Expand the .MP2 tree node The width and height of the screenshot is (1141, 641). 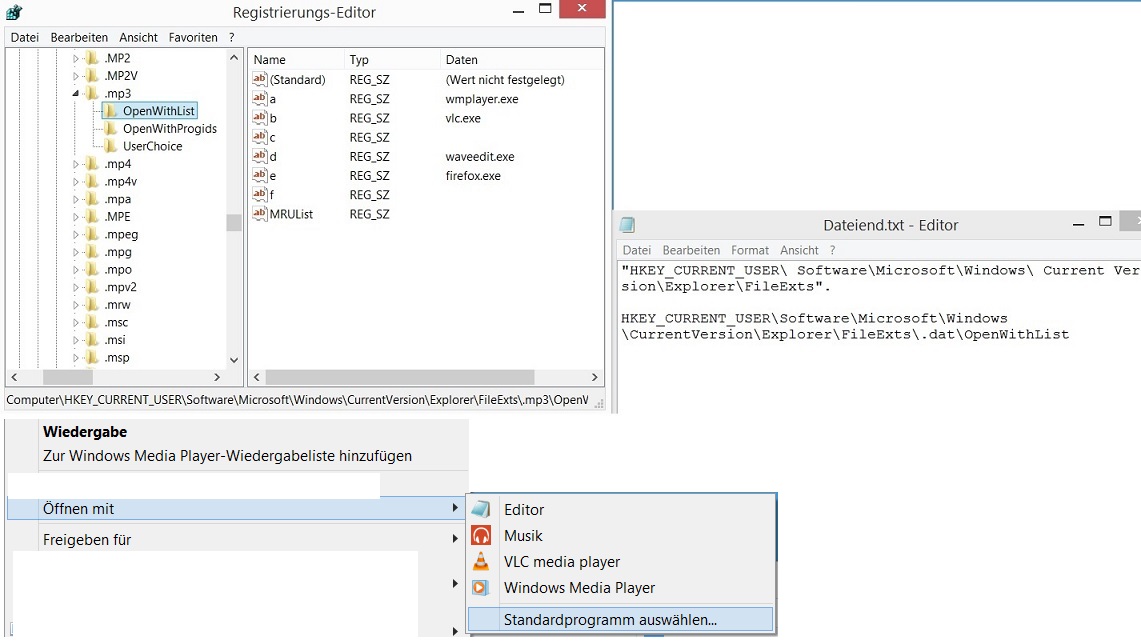(76, 58)
